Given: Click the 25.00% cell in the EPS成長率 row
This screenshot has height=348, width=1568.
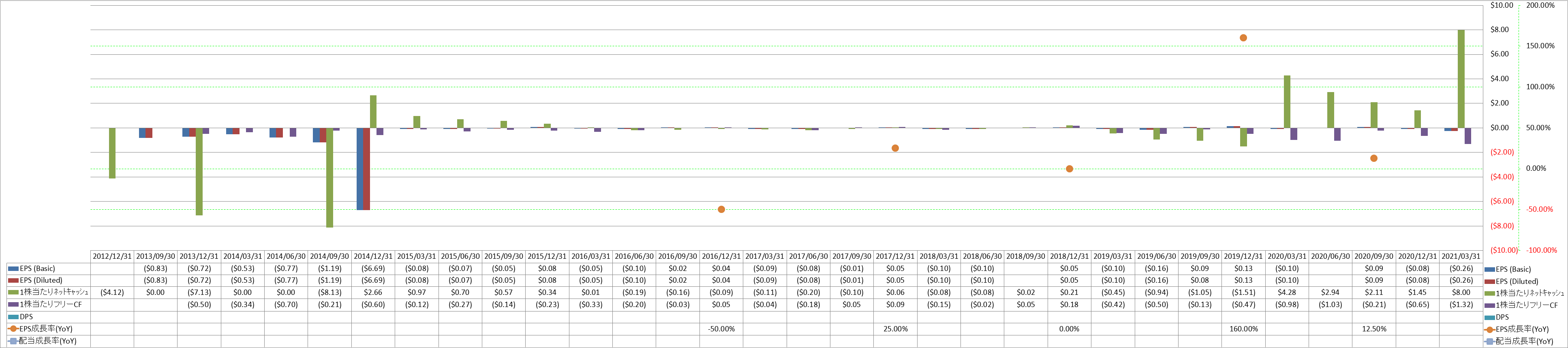Looking at the screenshot, I should (895, 329).
